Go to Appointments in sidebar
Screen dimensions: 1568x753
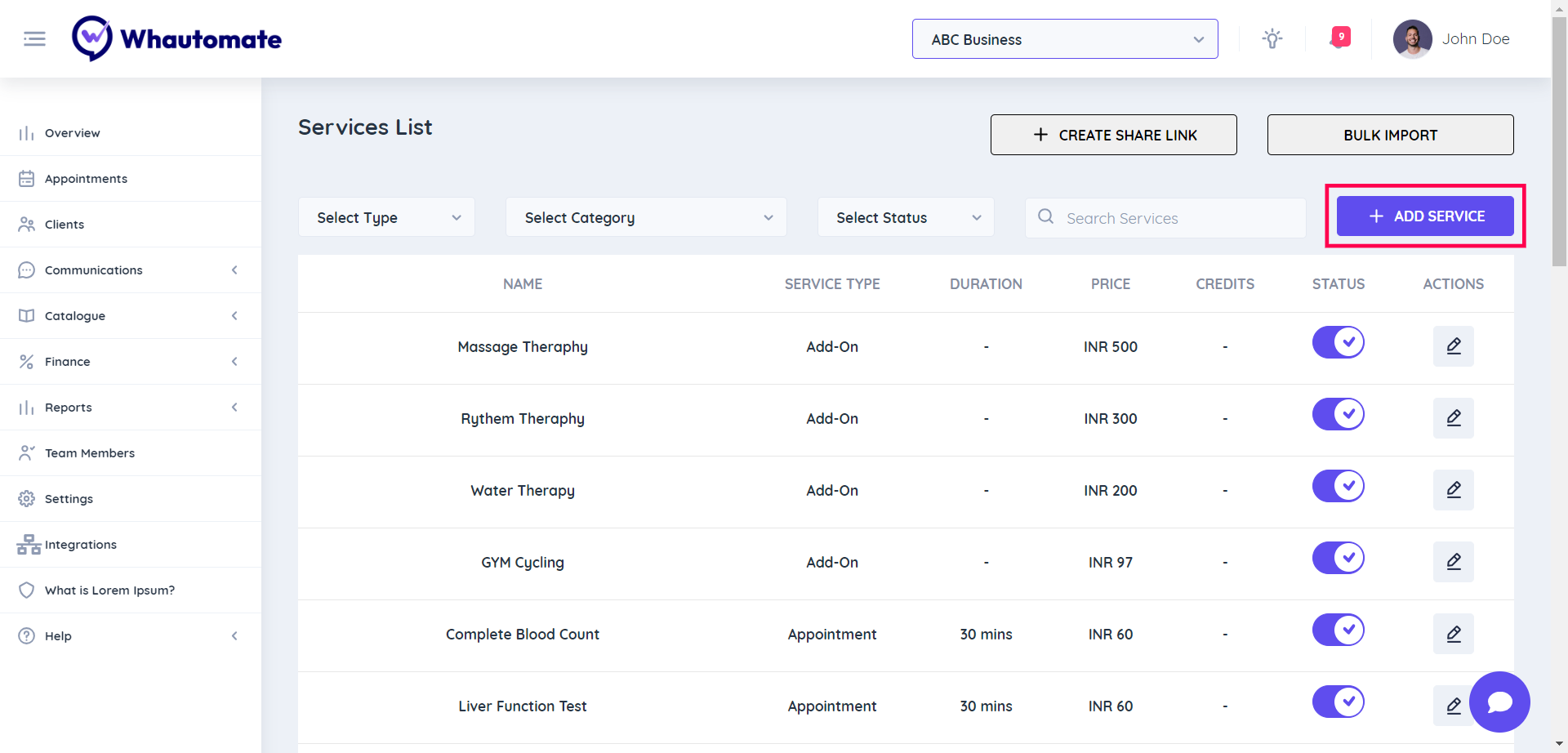click(86, 179)
